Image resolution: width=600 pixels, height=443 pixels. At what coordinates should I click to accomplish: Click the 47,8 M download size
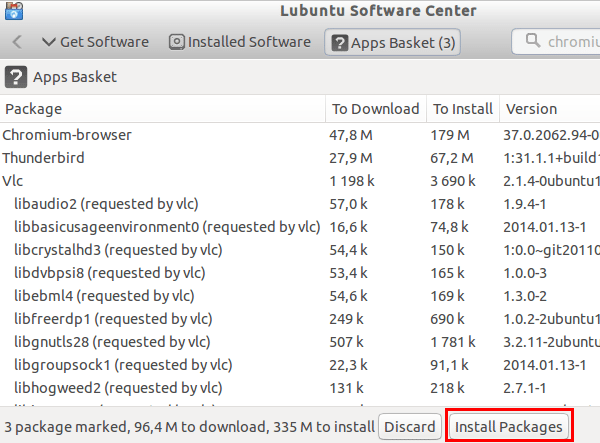pos(351,135)
